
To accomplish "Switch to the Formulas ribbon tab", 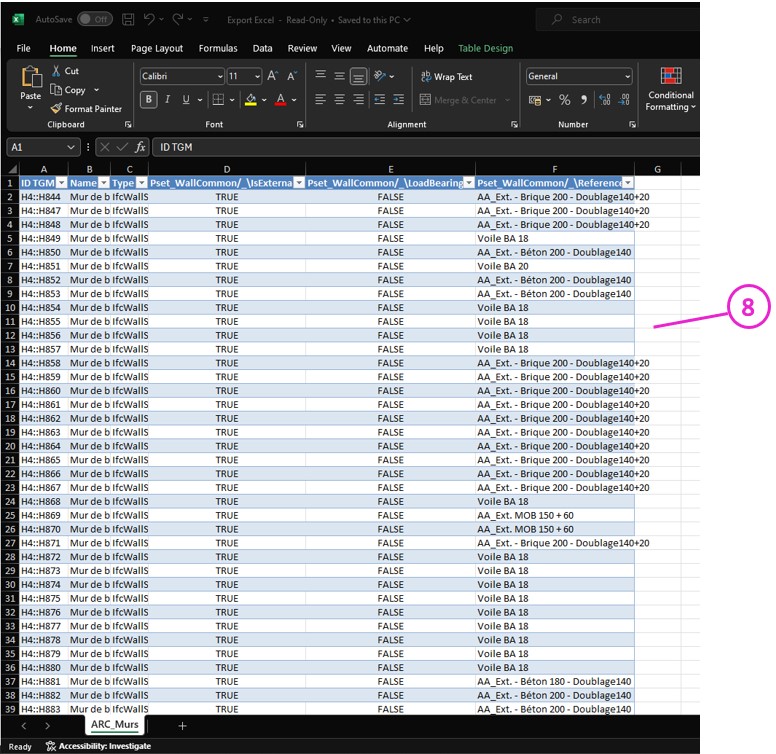I will (218, 48).
